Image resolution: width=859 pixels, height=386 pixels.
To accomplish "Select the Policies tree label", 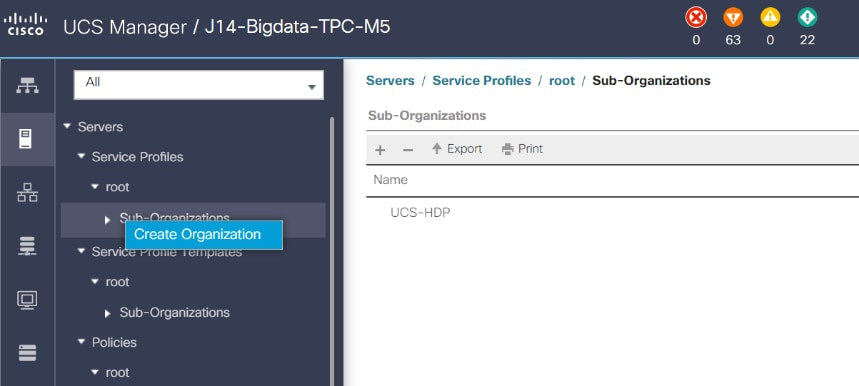I will pyautogui.click(x=114, y=342).
